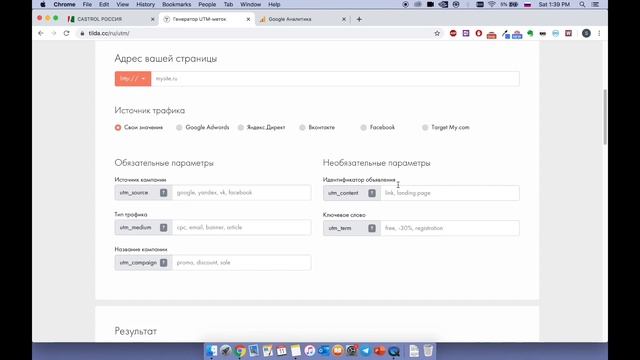
Task: Click the utm_medium help question mark
Action: coord(163,228)
